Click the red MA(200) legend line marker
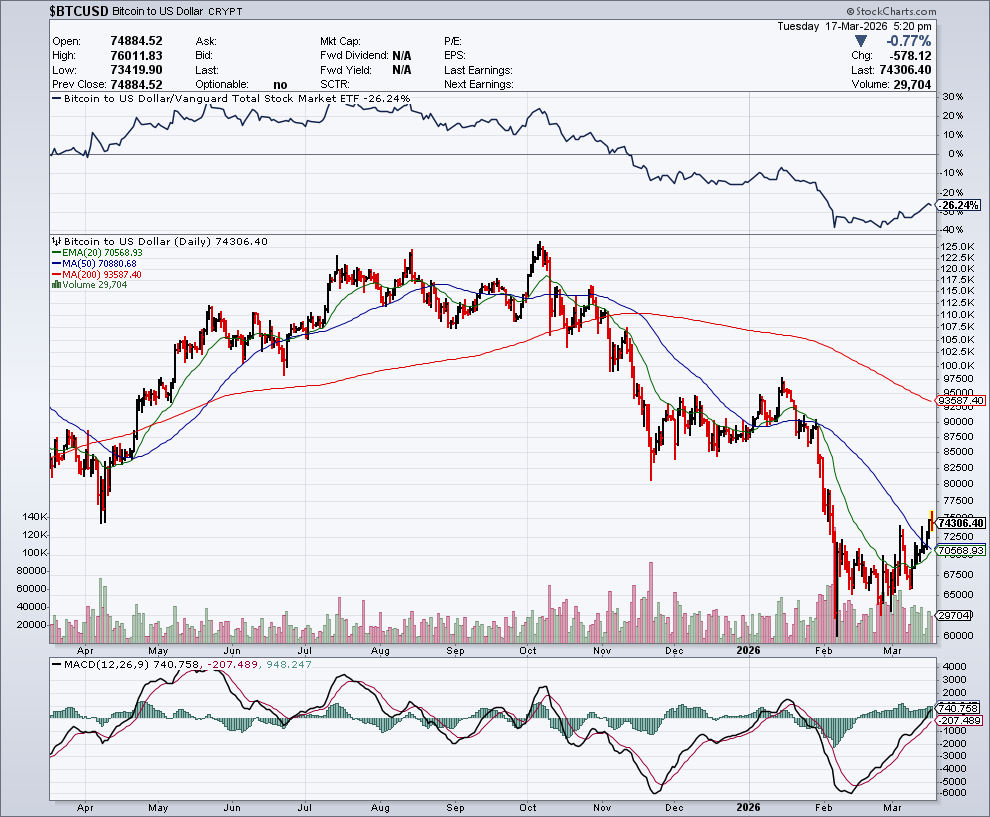Viewport: 990px width, 817px height. 56,275
